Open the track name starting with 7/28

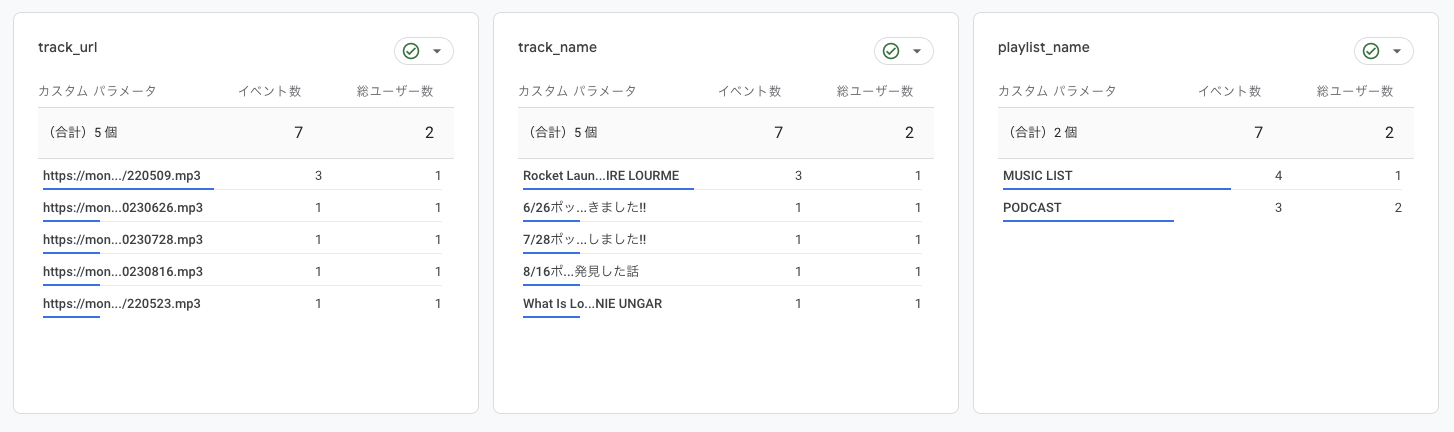click(x=585, y=240)
